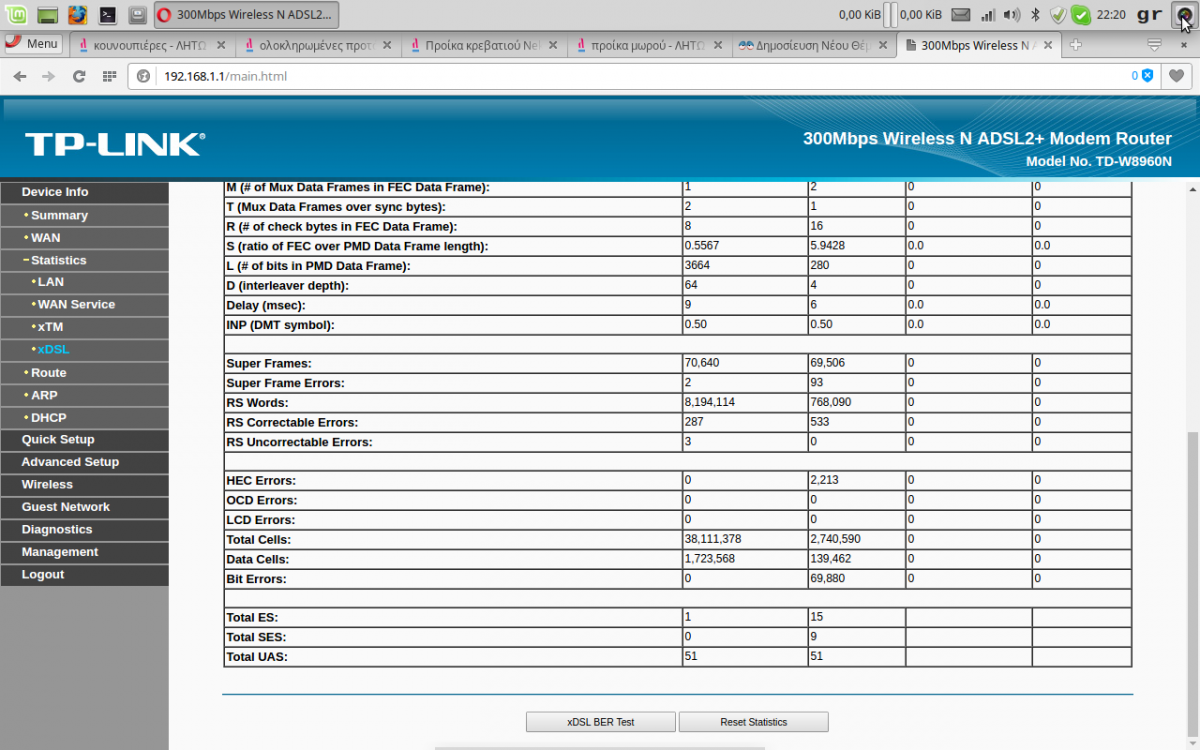
Task: Open the Bluetooth tray icon
Action: [1036, 15]
